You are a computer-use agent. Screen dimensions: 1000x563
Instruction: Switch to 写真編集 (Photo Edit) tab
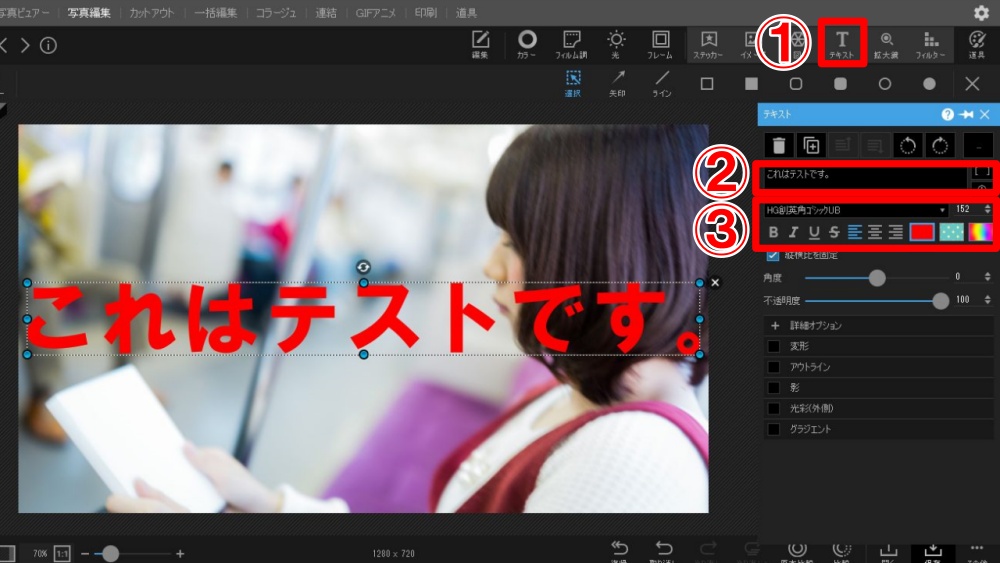(89, 13)
